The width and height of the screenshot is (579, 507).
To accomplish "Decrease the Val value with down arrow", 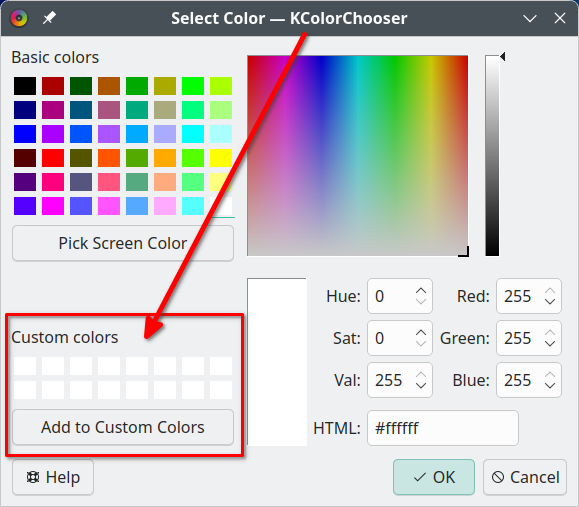I will tap(421, 386).
